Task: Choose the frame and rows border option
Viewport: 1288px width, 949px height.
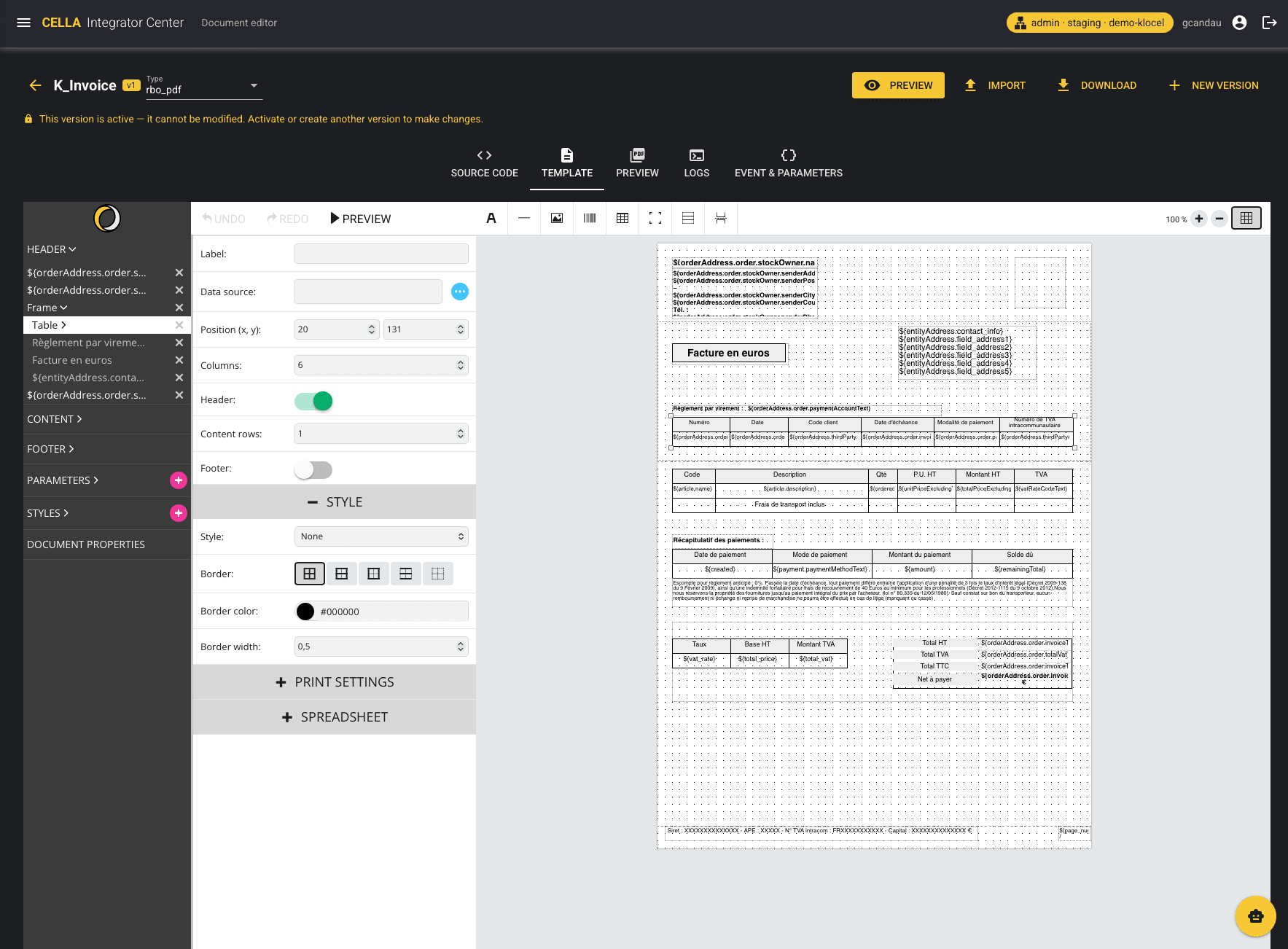Action: [342, 574]
